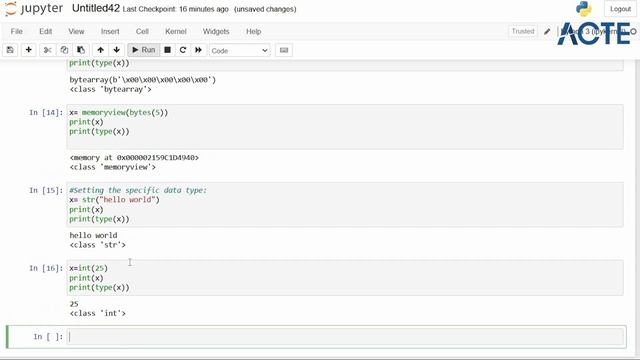
Task: Restart kernel and run all cells icon
Action: 198,50
